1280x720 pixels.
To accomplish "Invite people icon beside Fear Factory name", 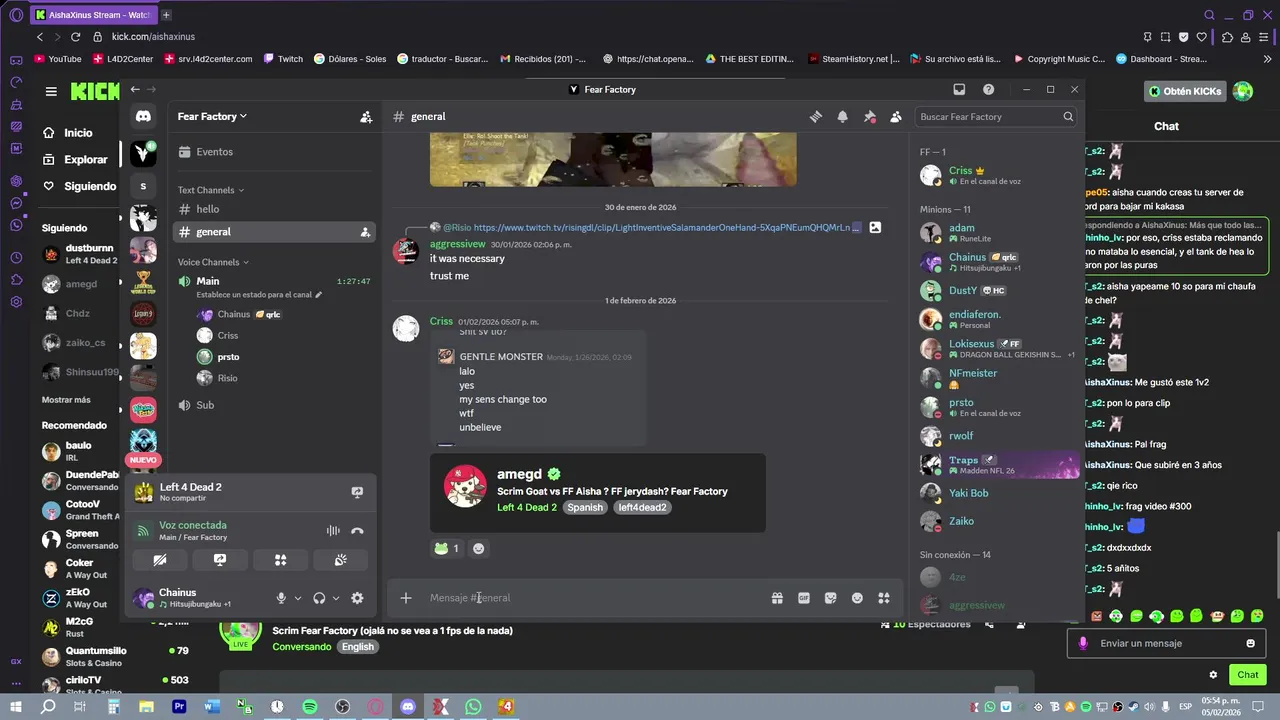I will tap(366, 117).
